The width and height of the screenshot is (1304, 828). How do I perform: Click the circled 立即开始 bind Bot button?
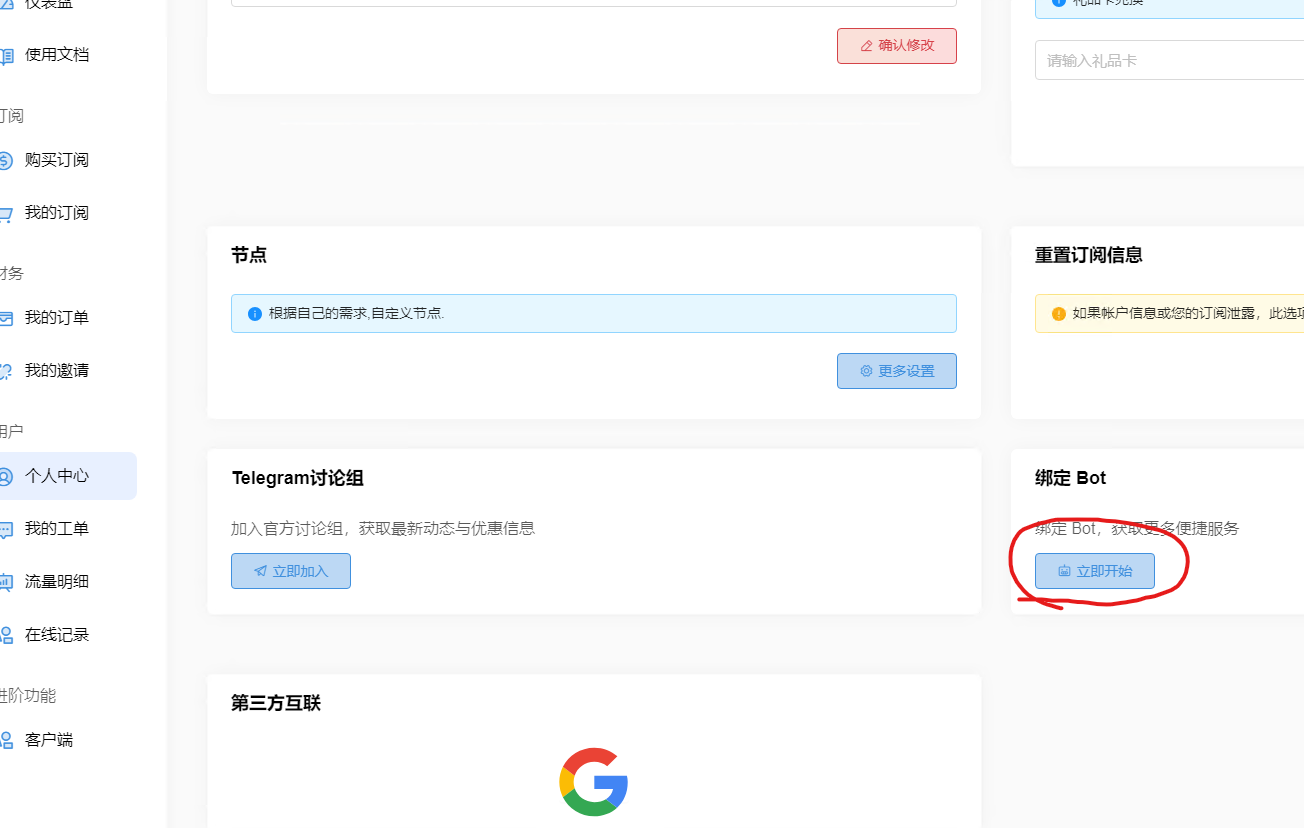(1094, 570)
